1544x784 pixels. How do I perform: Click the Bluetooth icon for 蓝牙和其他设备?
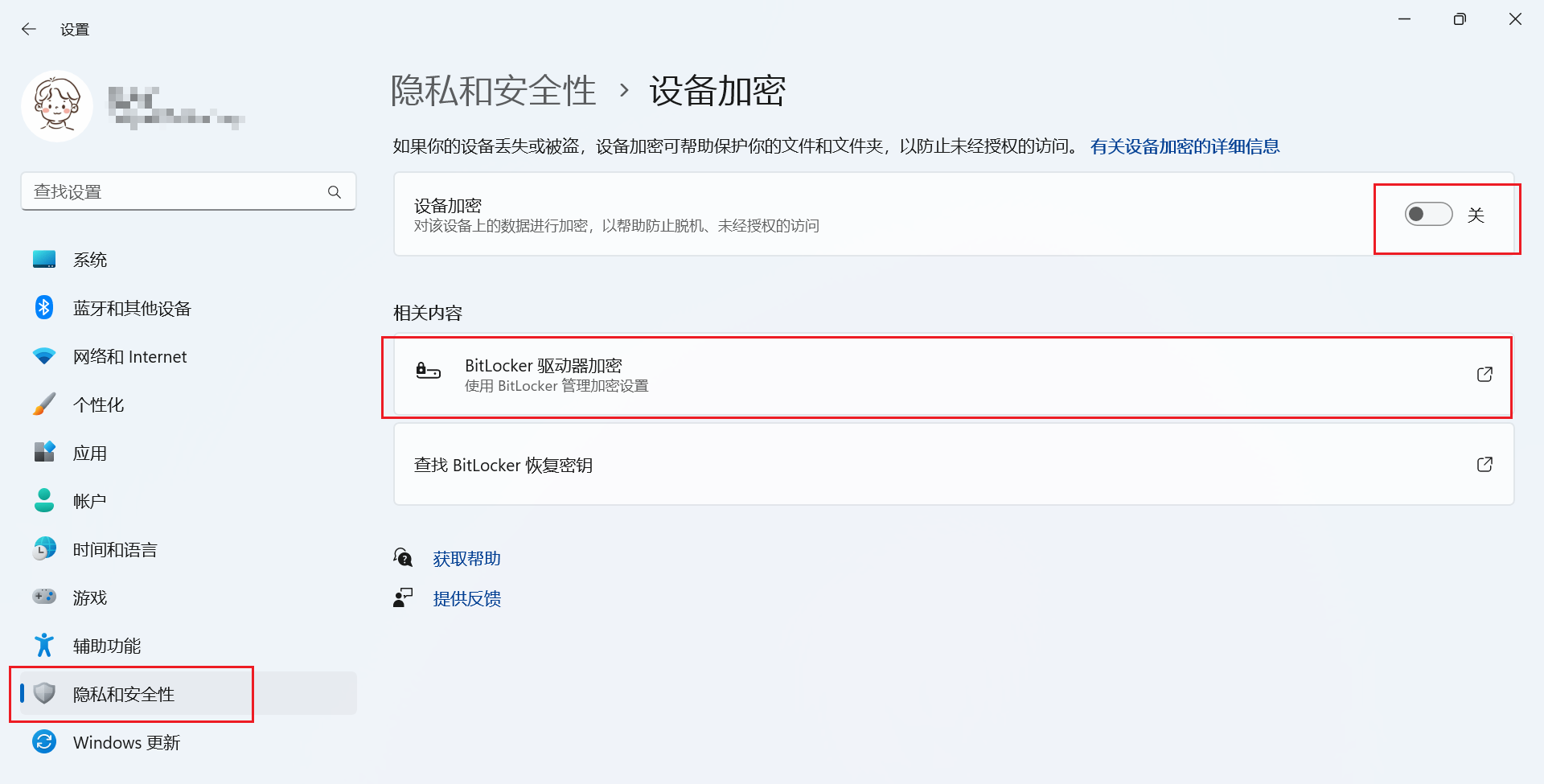pyautogui.click(x=44, y=308)
